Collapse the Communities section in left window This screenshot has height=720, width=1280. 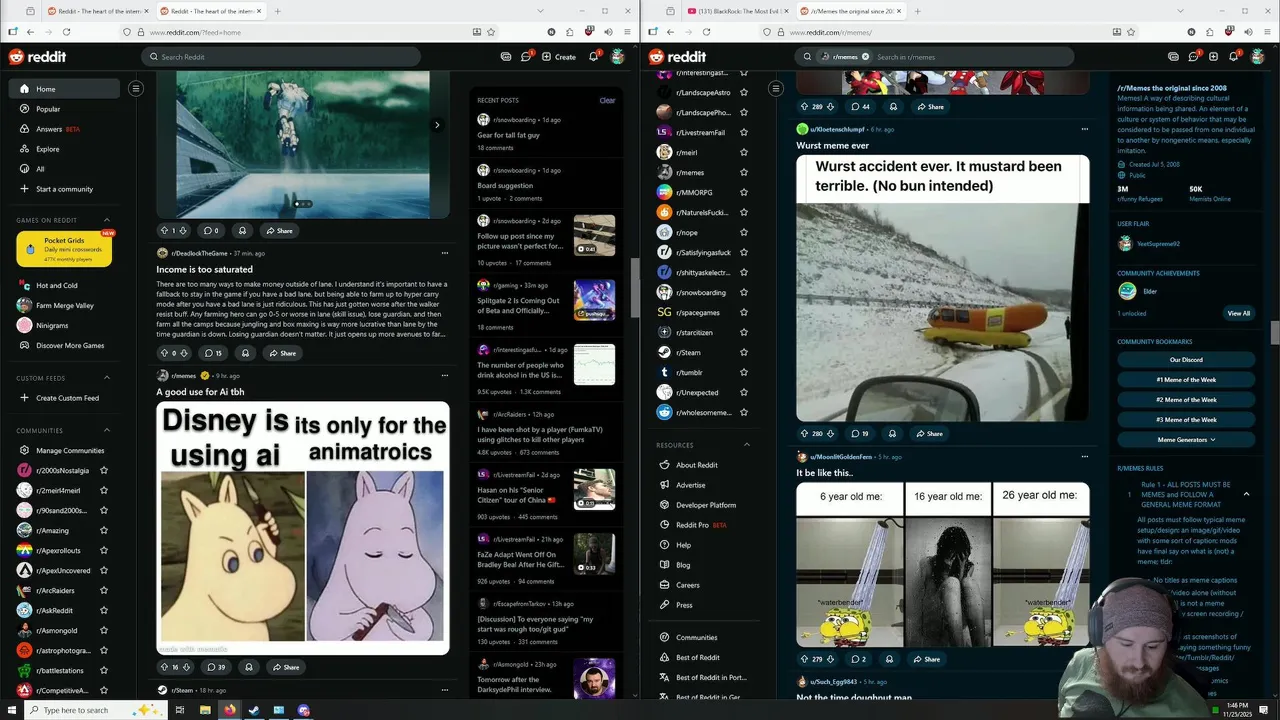click(x=107, y=431)
